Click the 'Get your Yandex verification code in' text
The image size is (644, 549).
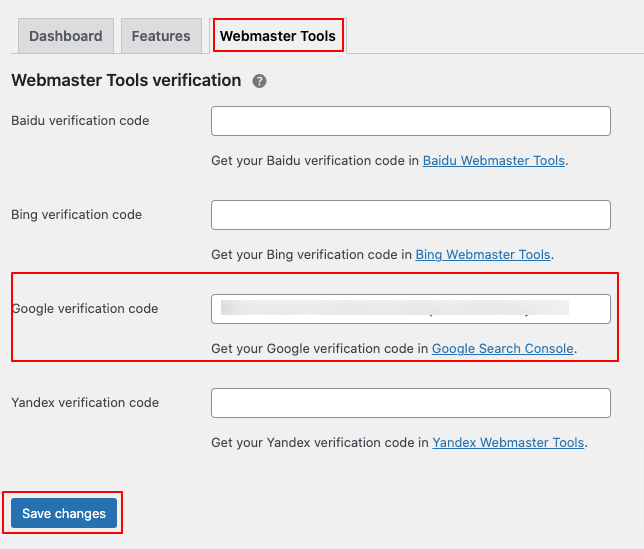click(x=320, y=442)
